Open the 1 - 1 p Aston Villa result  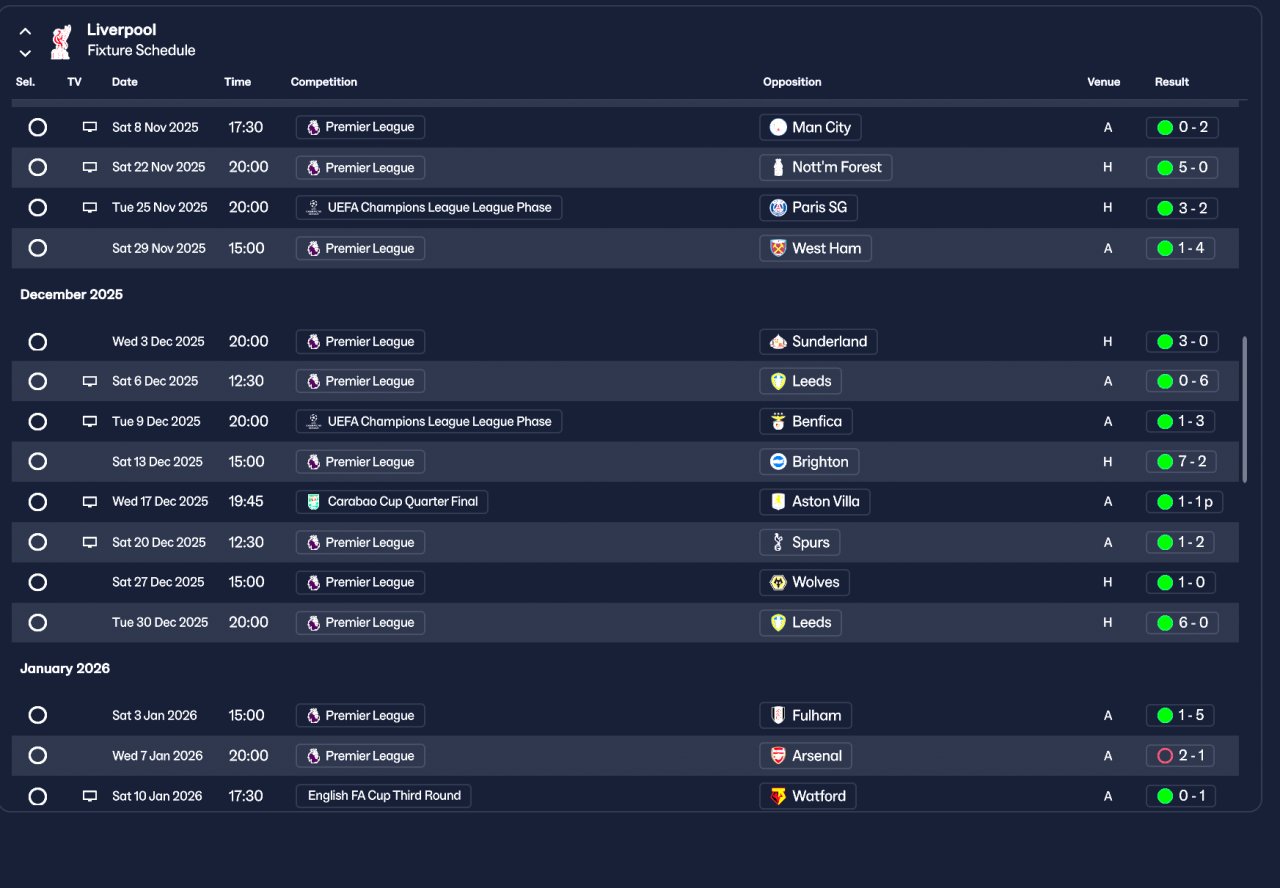pos(1184,502)
